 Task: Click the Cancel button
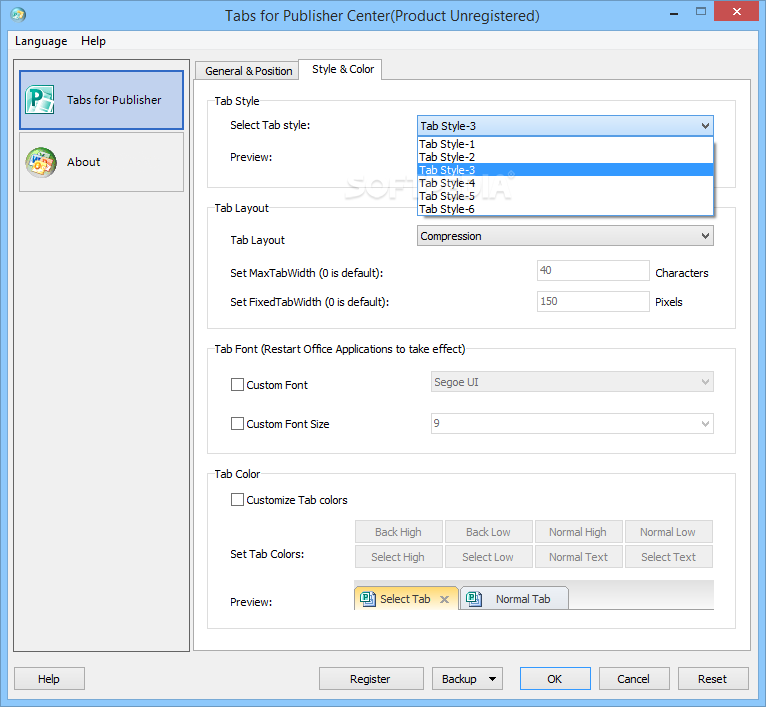[634, 679]
